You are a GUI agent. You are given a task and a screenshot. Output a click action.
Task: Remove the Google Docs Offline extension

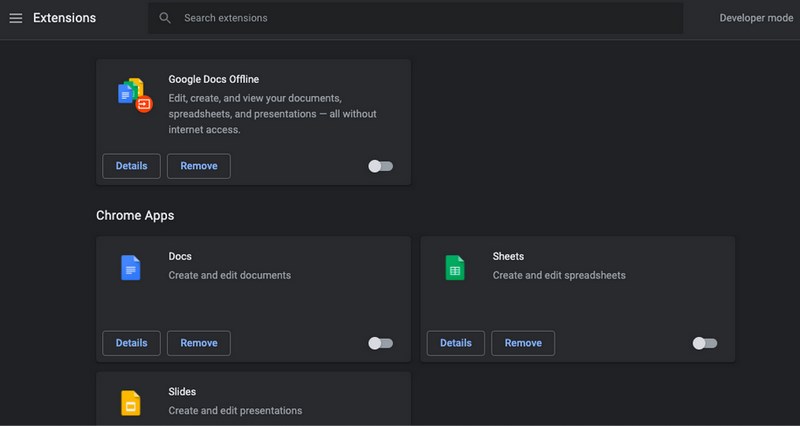click(198, 166)
